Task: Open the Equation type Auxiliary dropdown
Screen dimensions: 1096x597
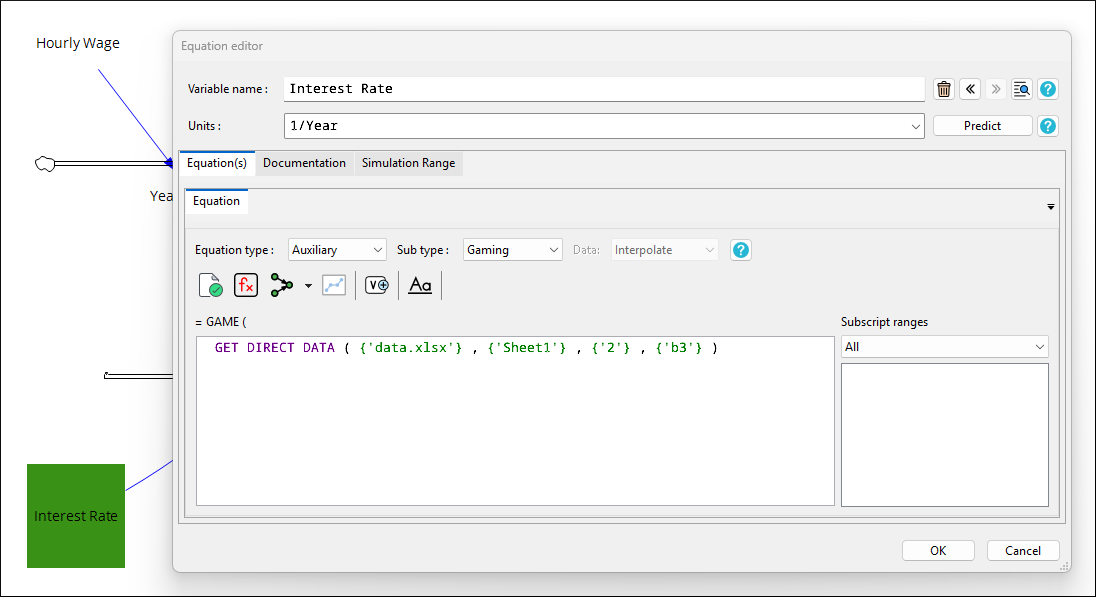Action: coord(337,249)
